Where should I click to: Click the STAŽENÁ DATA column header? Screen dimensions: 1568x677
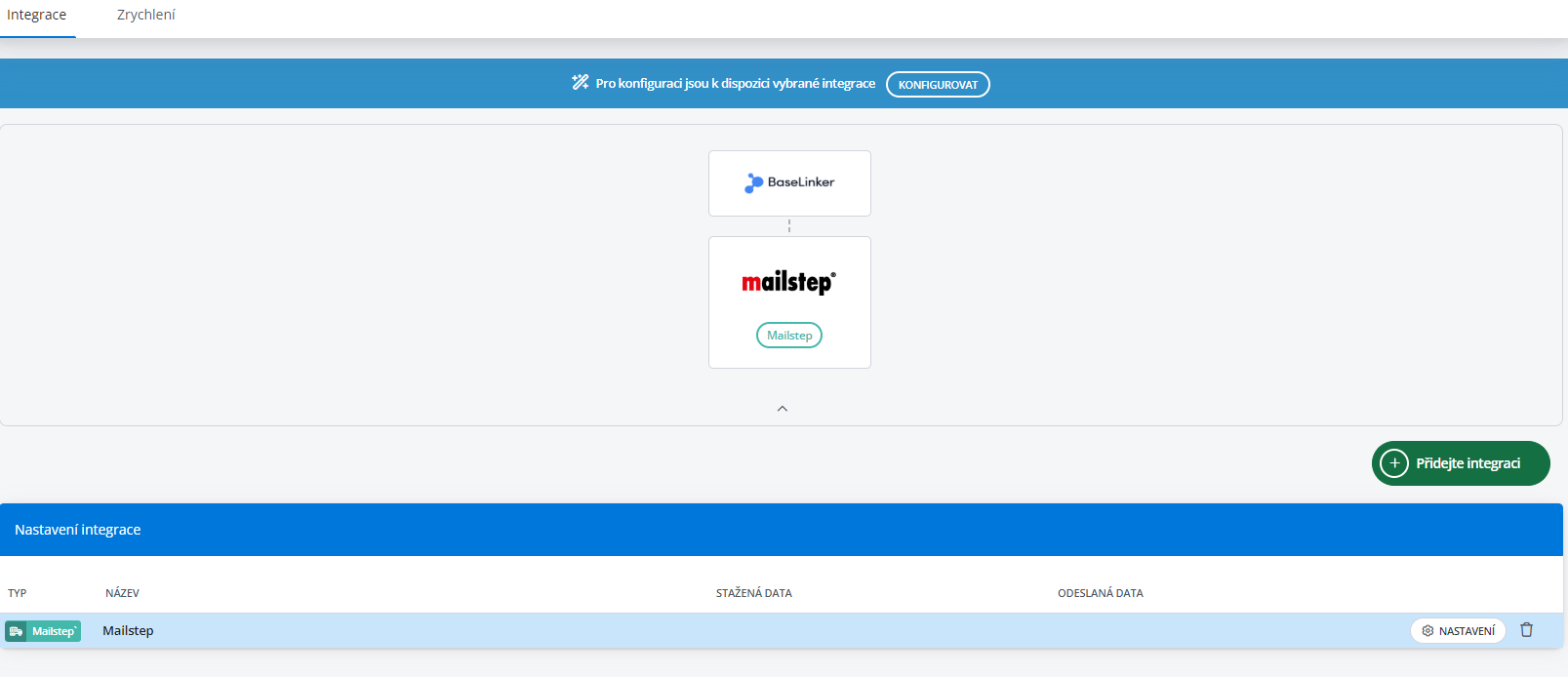753,593
